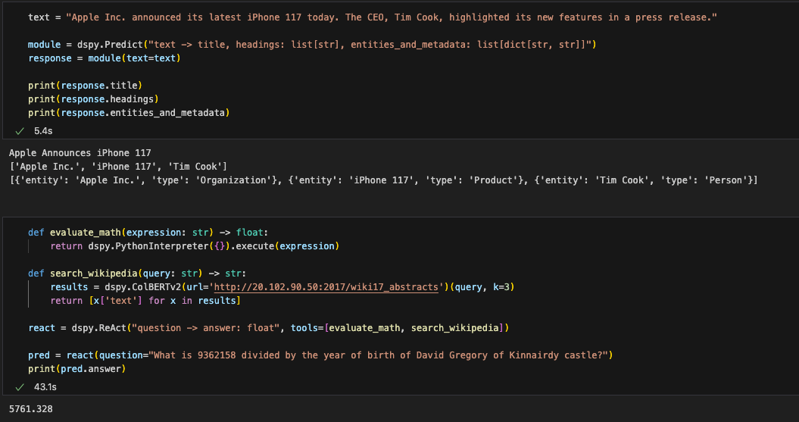Click the headings list output line
Screen dimensions: 799x422
118,166
